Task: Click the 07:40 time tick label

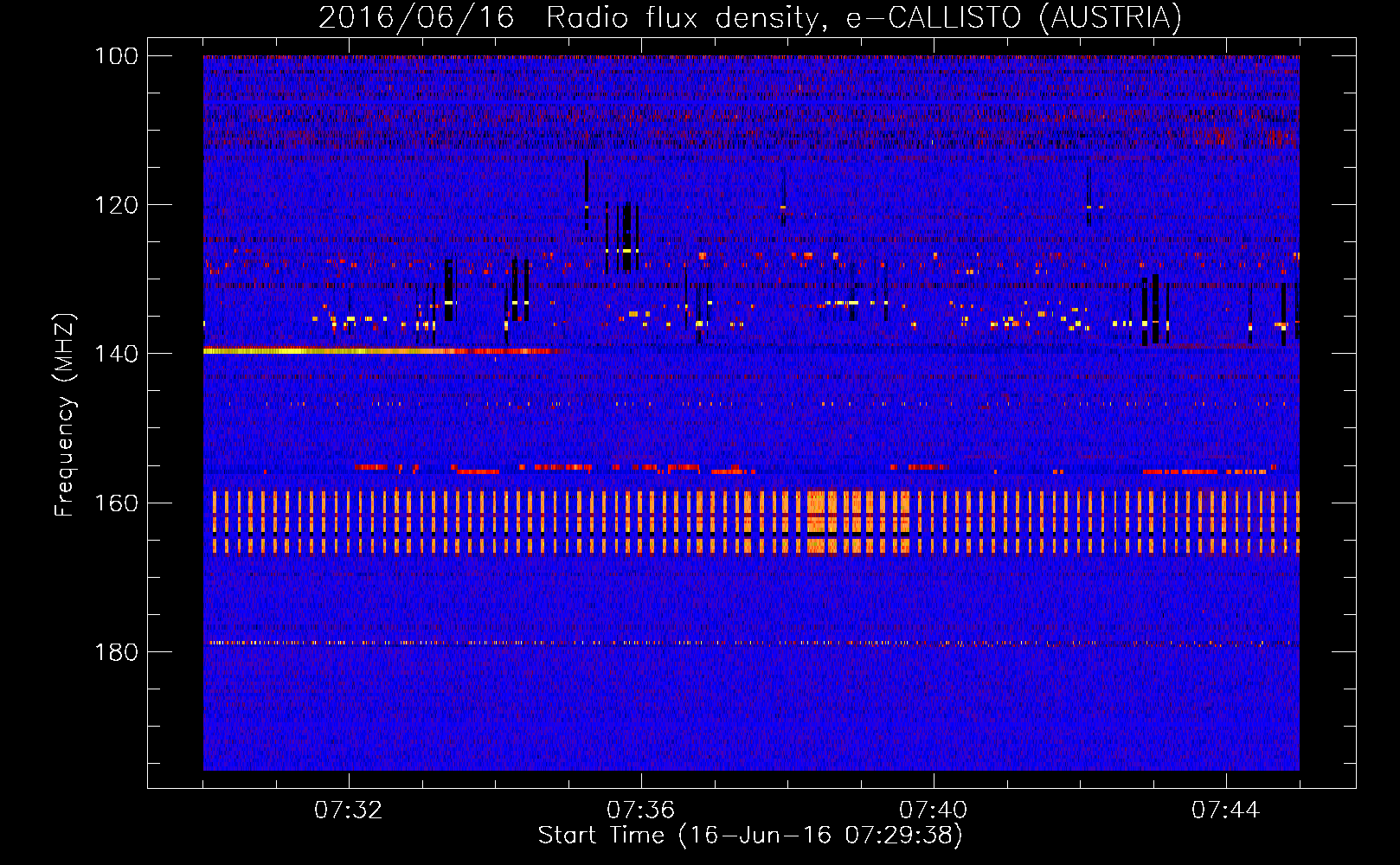Action: 934,811
